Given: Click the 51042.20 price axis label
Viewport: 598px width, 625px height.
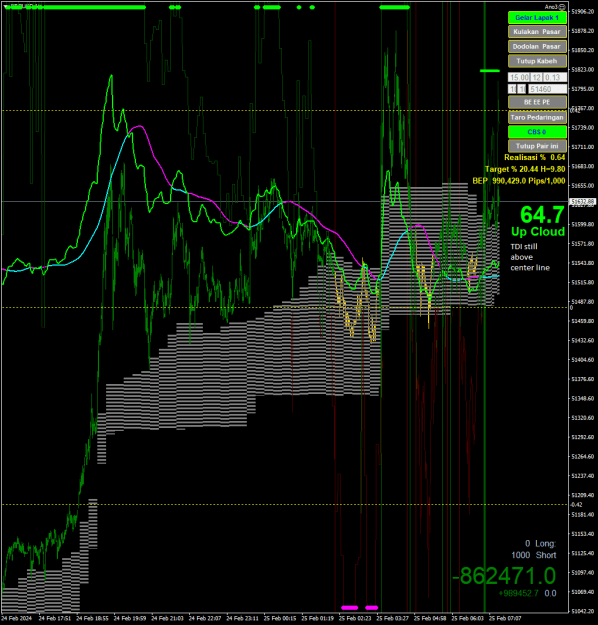Looking at the screenshot, I should 582,611.
